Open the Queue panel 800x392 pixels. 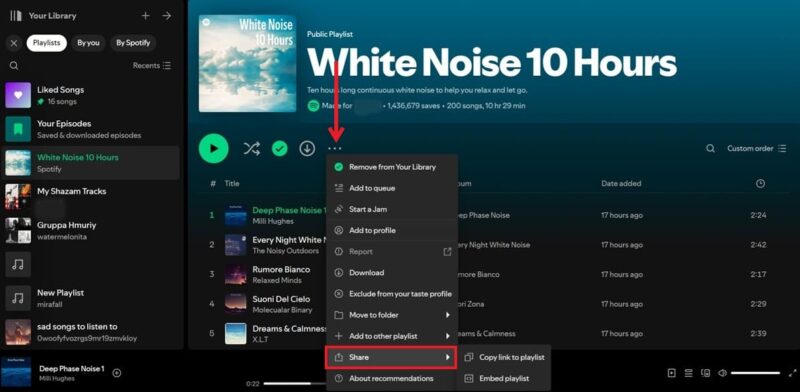click(x=688, y=373)
